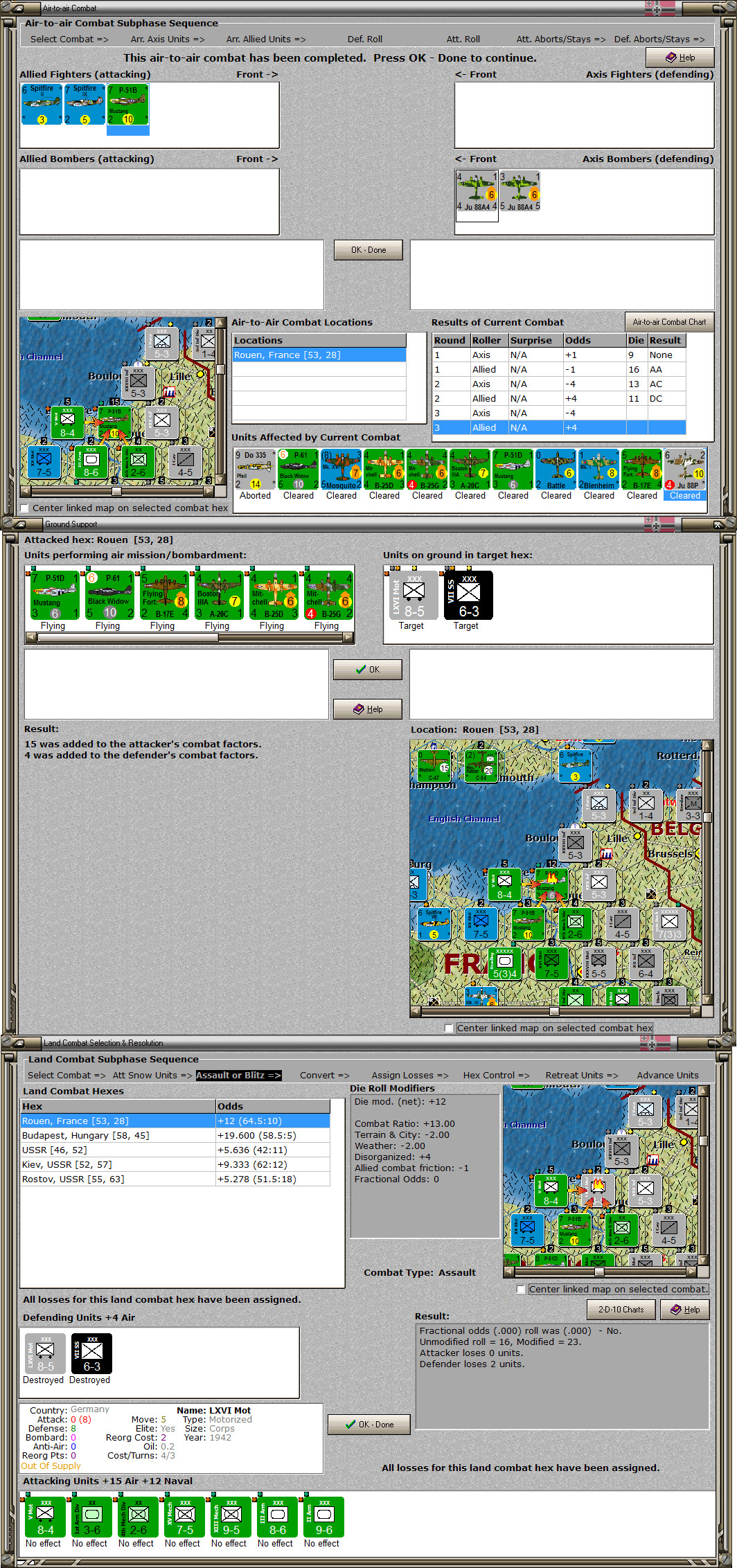Click the P-61 Black Widow Cleared counter
The width and height of the screenshot is (737, 1568).
click(x=298, y=470)
